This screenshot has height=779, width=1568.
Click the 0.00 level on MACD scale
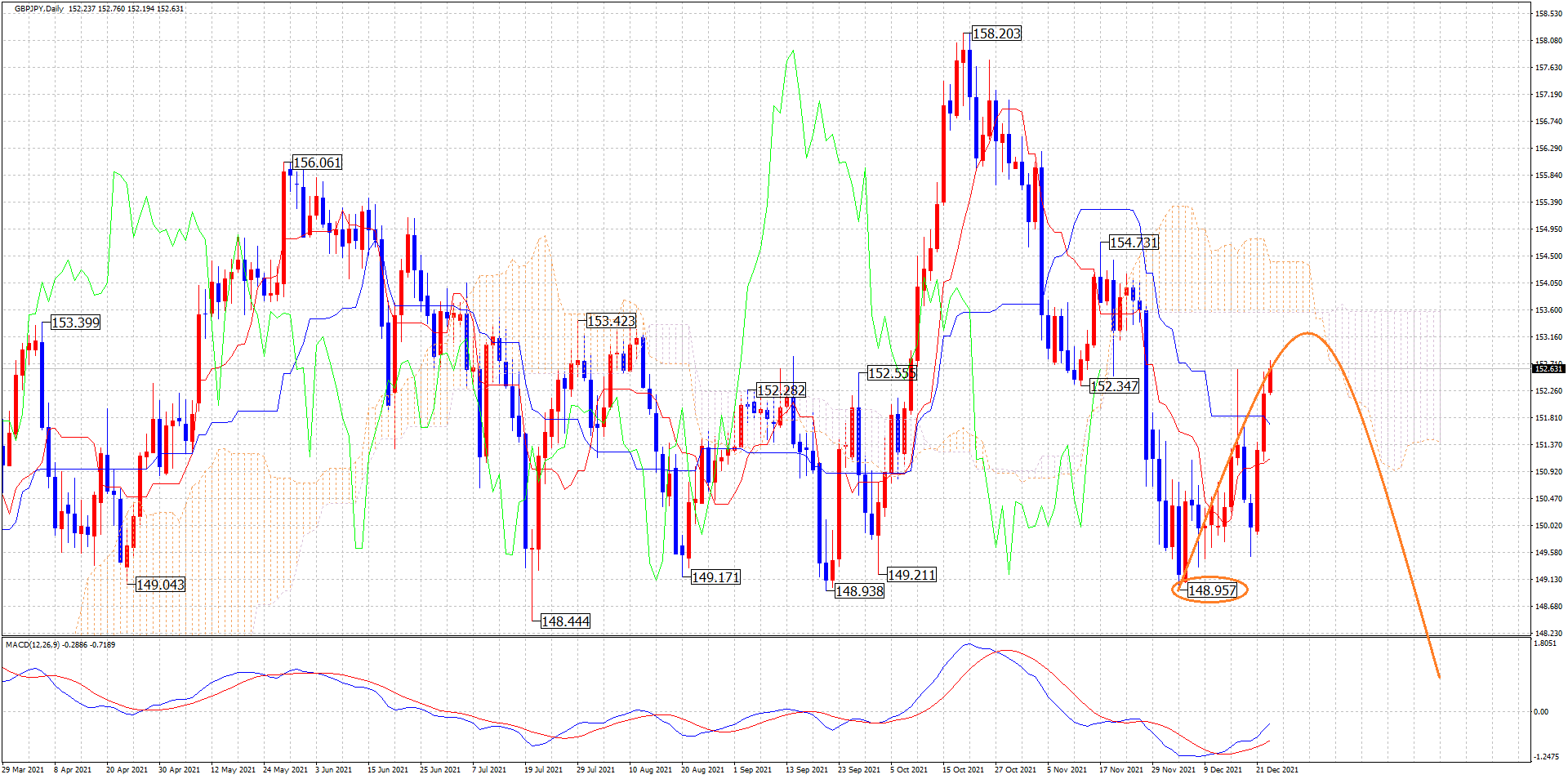point(1540,712)
